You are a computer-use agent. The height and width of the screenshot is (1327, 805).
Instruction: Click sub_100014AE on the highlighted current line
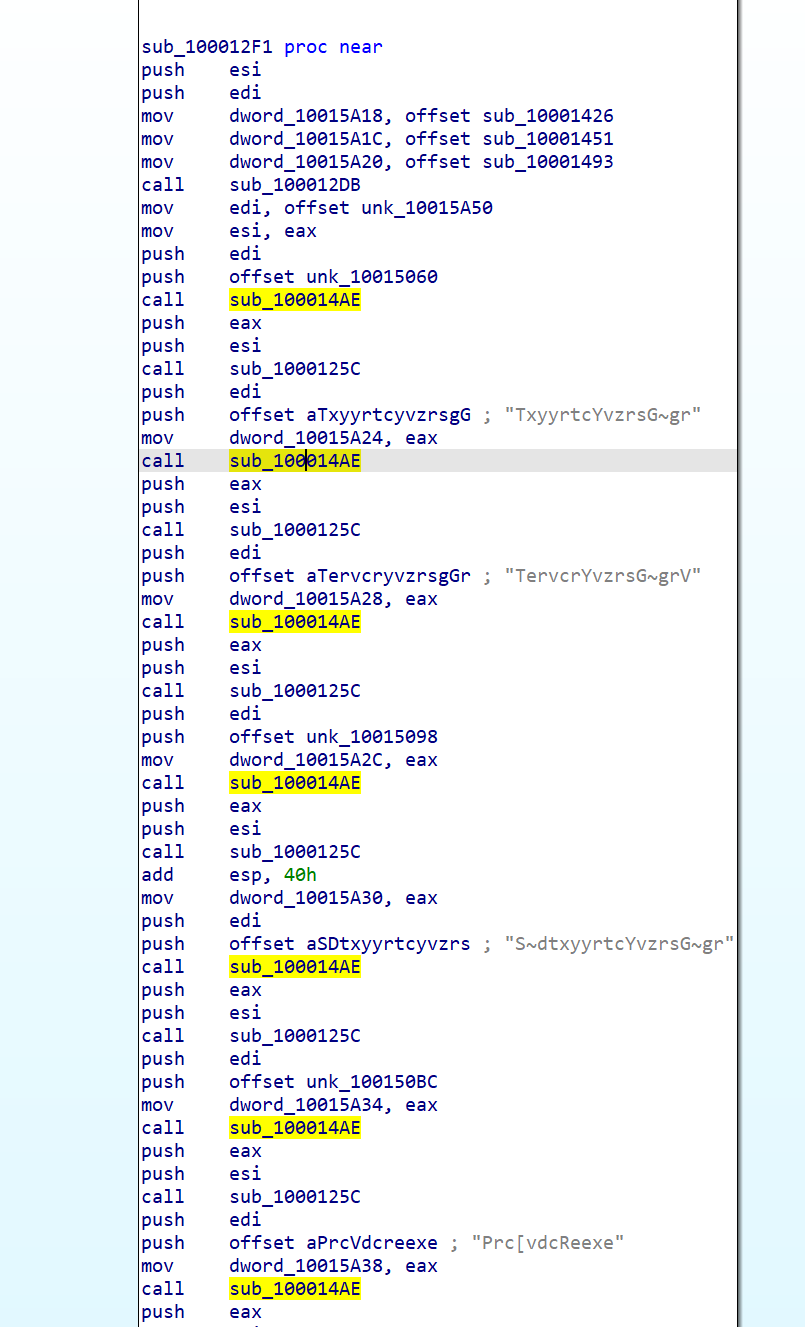click(x=295, y=461)
